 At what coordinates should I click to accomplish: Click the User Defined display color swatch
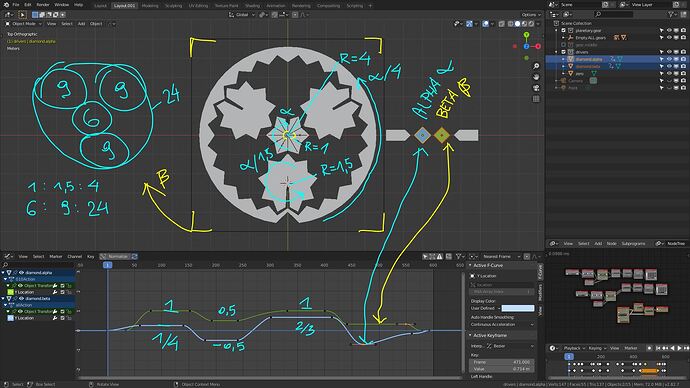[x=518, y=308]
